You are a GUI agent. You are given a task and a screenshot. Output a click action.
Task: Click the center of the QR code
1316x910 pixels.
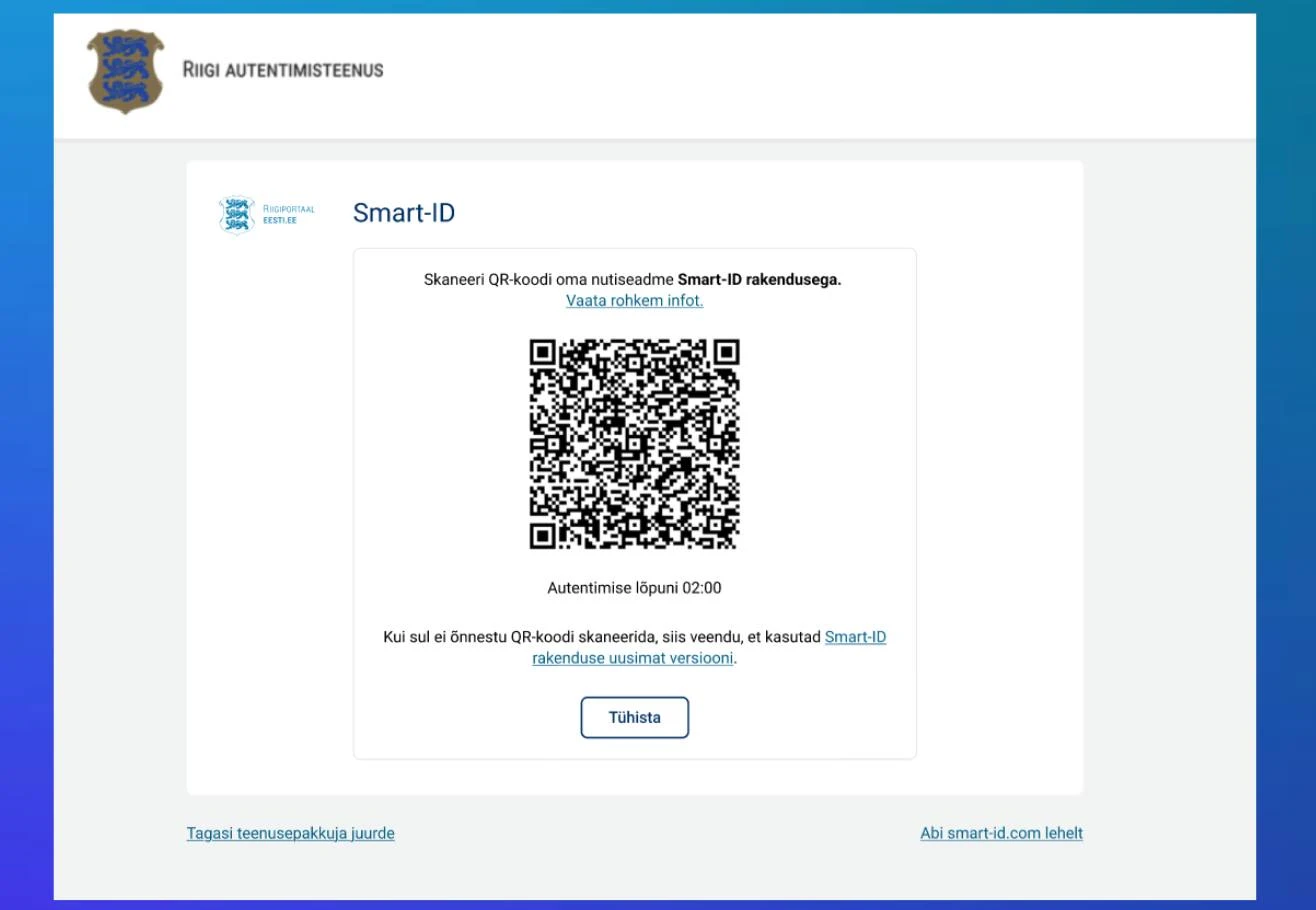[634, 444]
